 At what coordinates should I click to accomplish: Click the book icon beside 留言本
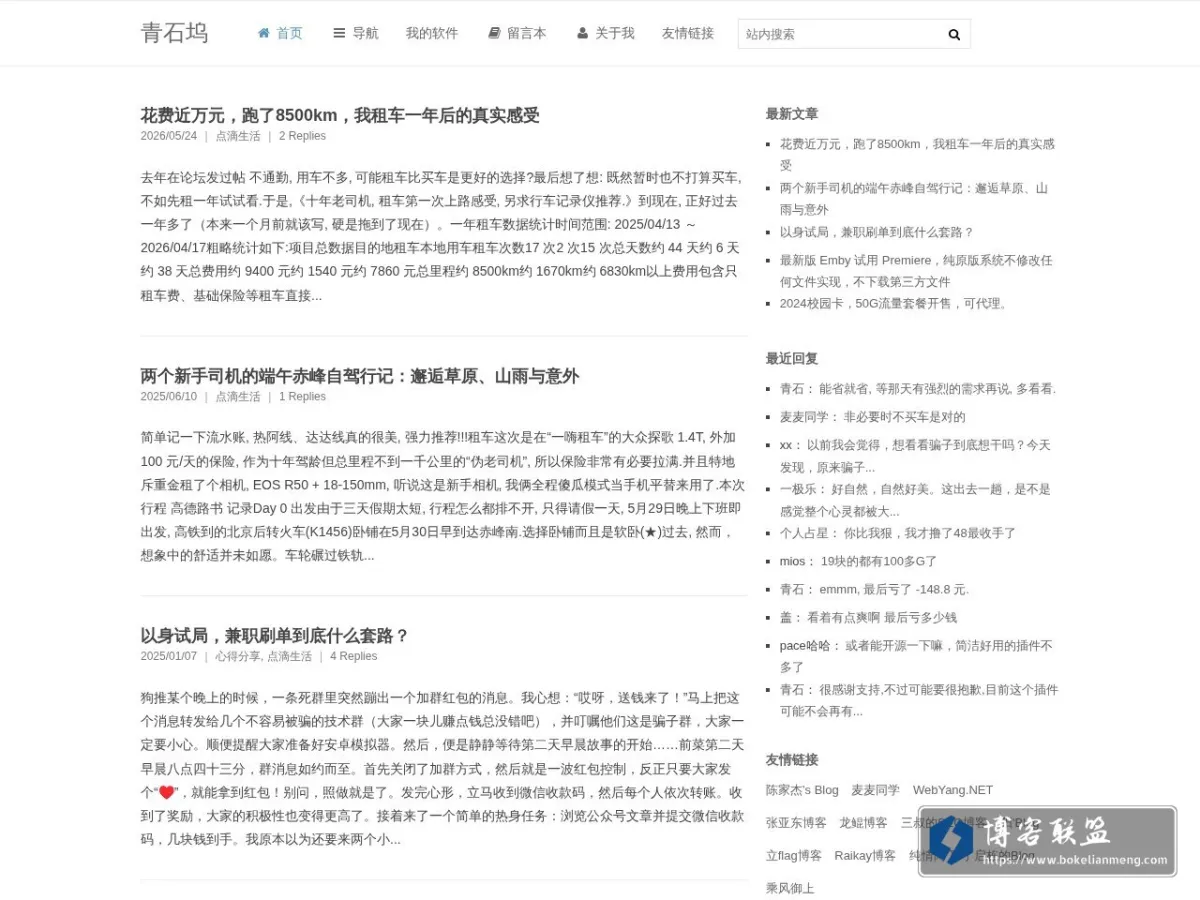point(494,33)
